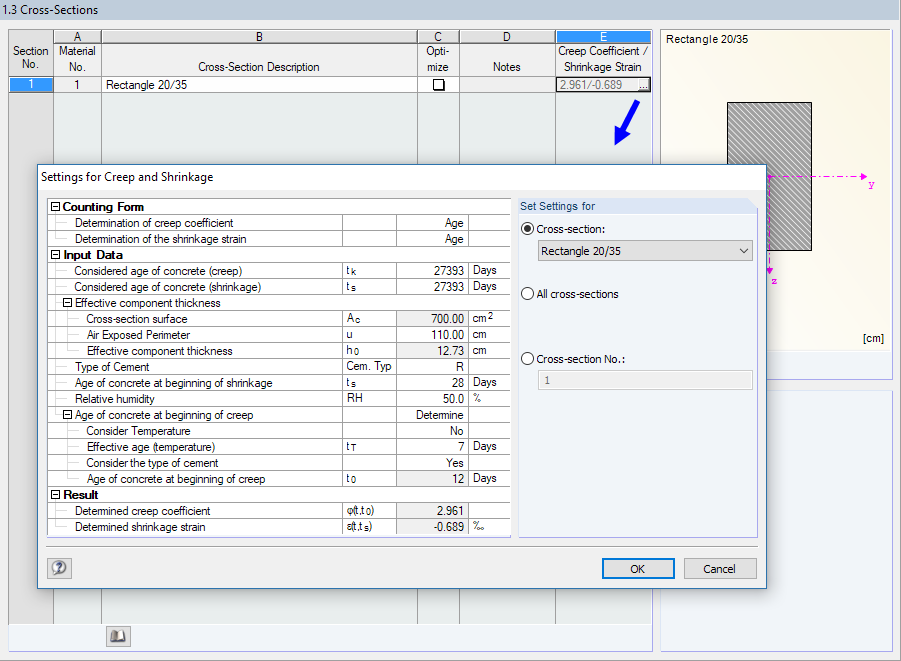The width and height of the screenshot is (901, 661).
Task: Confirm settings with the OK button
Action: pos(638,568)
